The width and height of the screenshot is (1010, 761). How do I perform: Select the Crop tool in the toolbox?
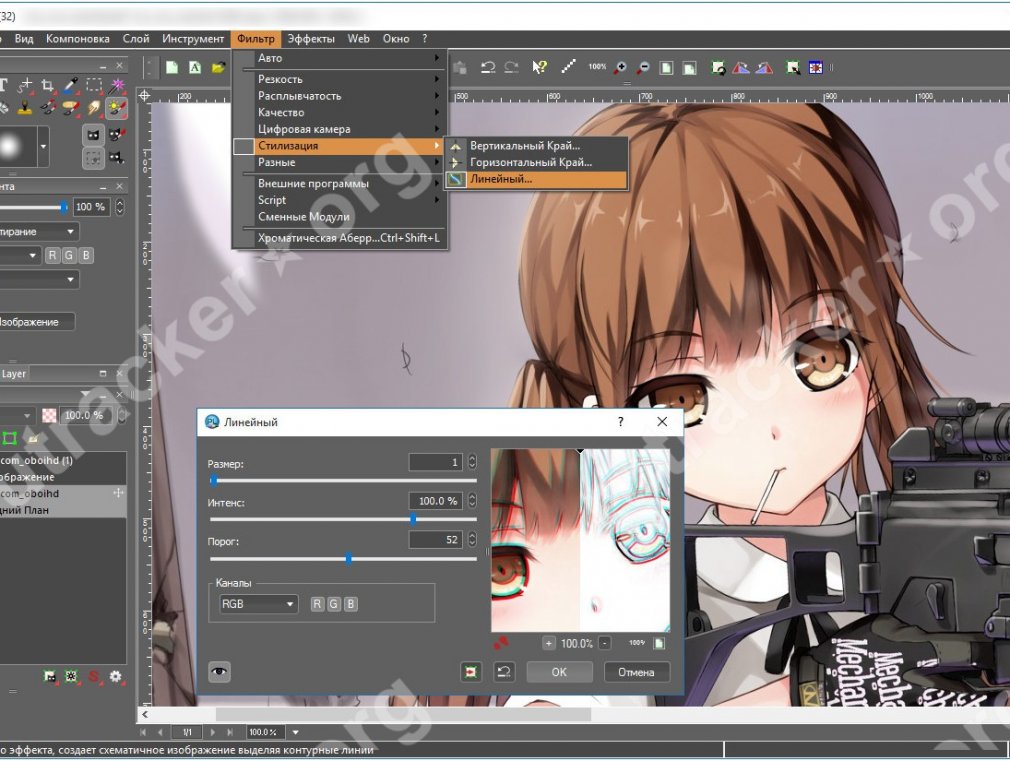point(47,85)
